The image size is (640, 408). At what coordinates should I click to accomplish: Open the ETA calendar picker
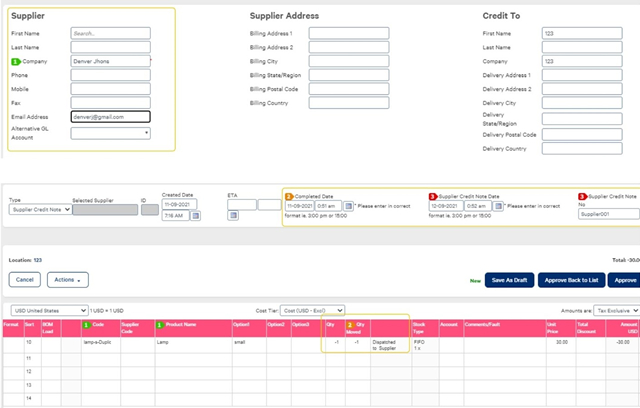pyautogui.click(x=233, y=215)
